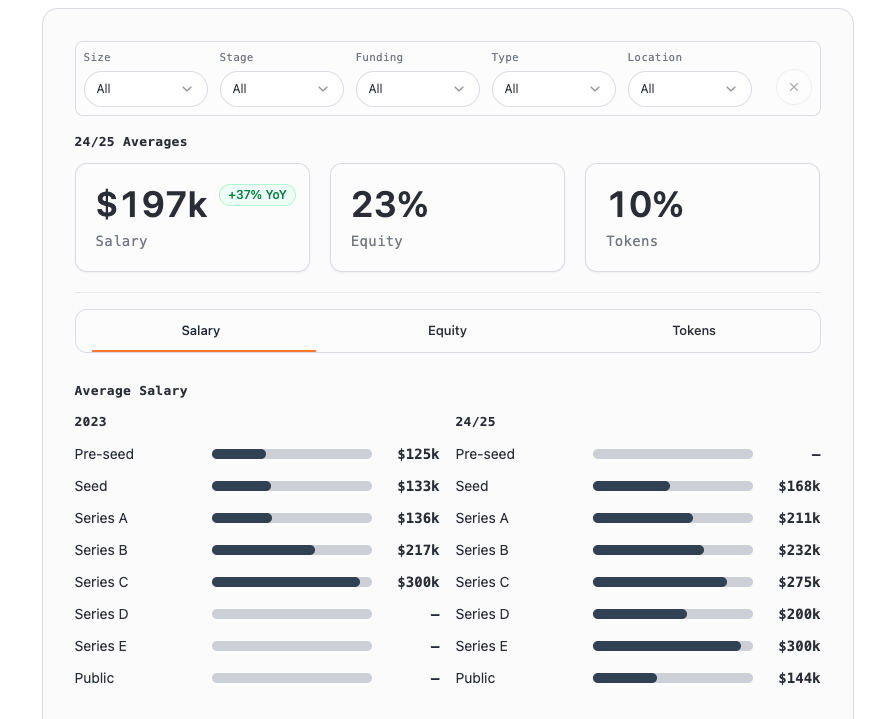875x719 pixels.
Task: Expand the Type filter dropdown
Action: pos(553,89)
